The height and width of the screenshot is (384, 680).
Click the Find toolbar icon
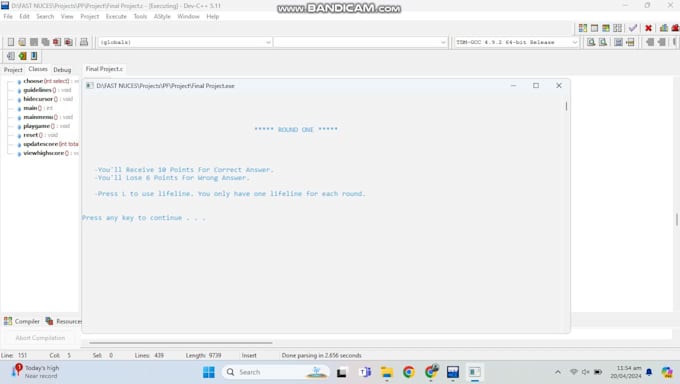tap(591, 42)
